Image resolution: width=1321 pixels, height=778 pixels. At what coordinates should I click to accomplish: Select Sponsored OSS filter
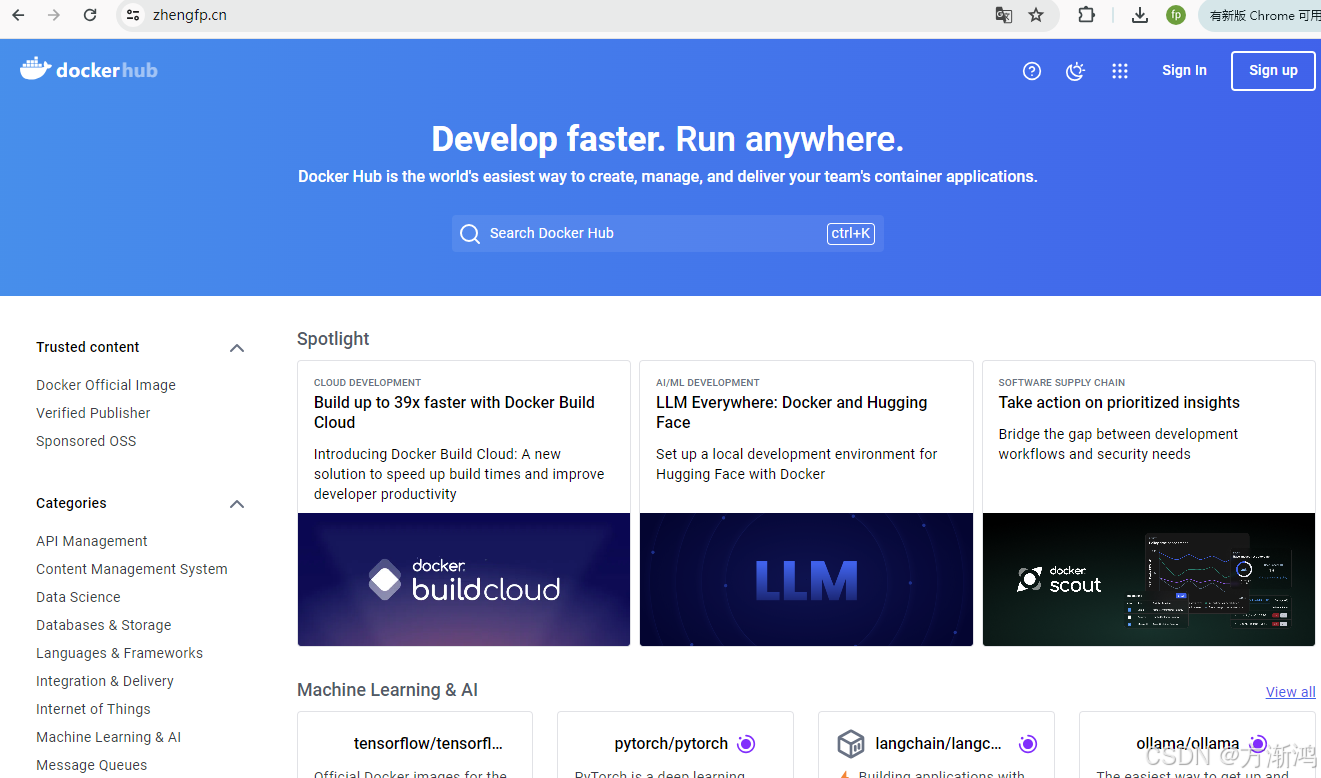click(x=86, y=441)
